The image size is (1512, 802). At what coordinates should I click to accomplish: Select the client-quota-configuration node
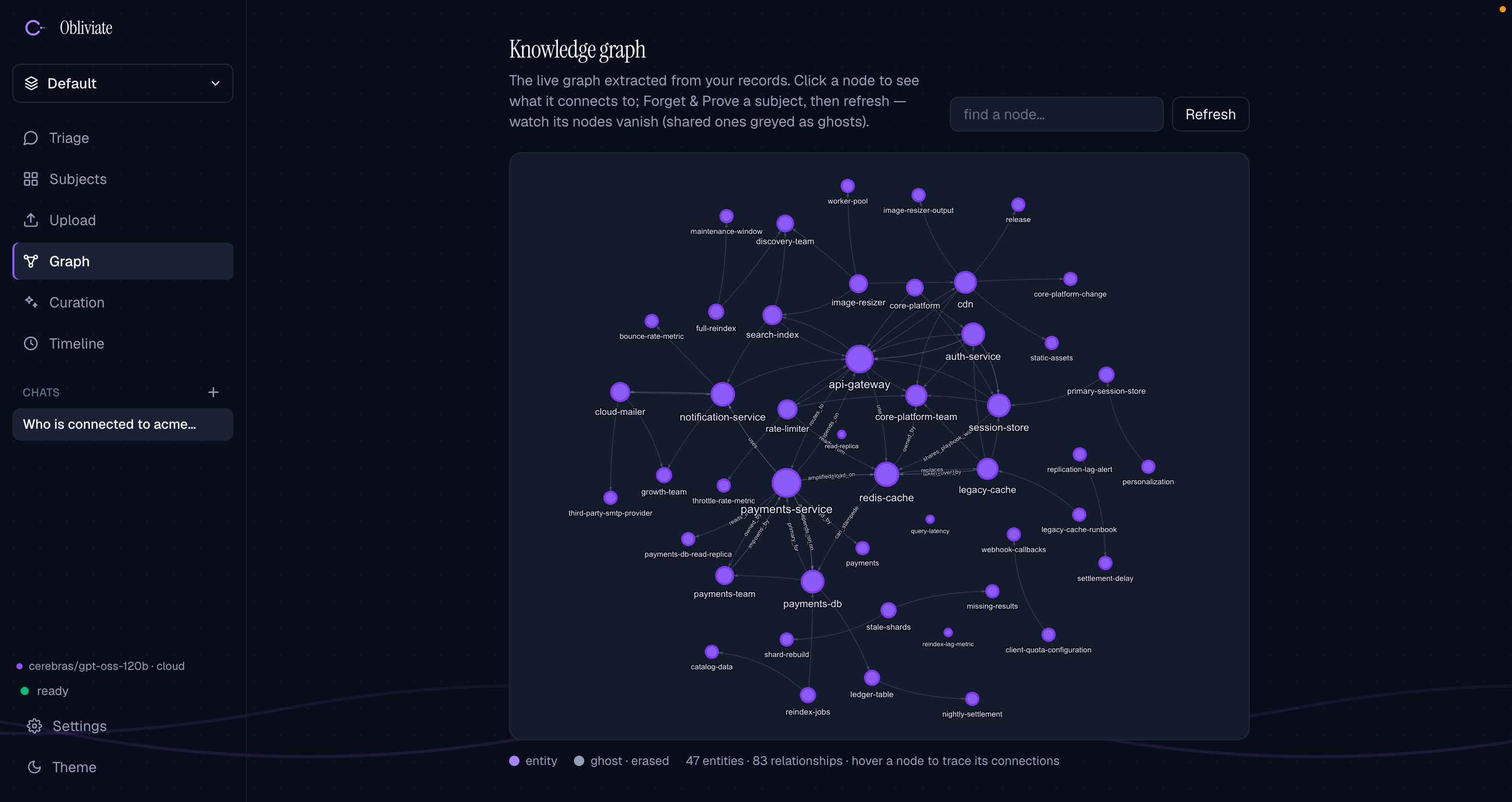(x=1048, y=635)
